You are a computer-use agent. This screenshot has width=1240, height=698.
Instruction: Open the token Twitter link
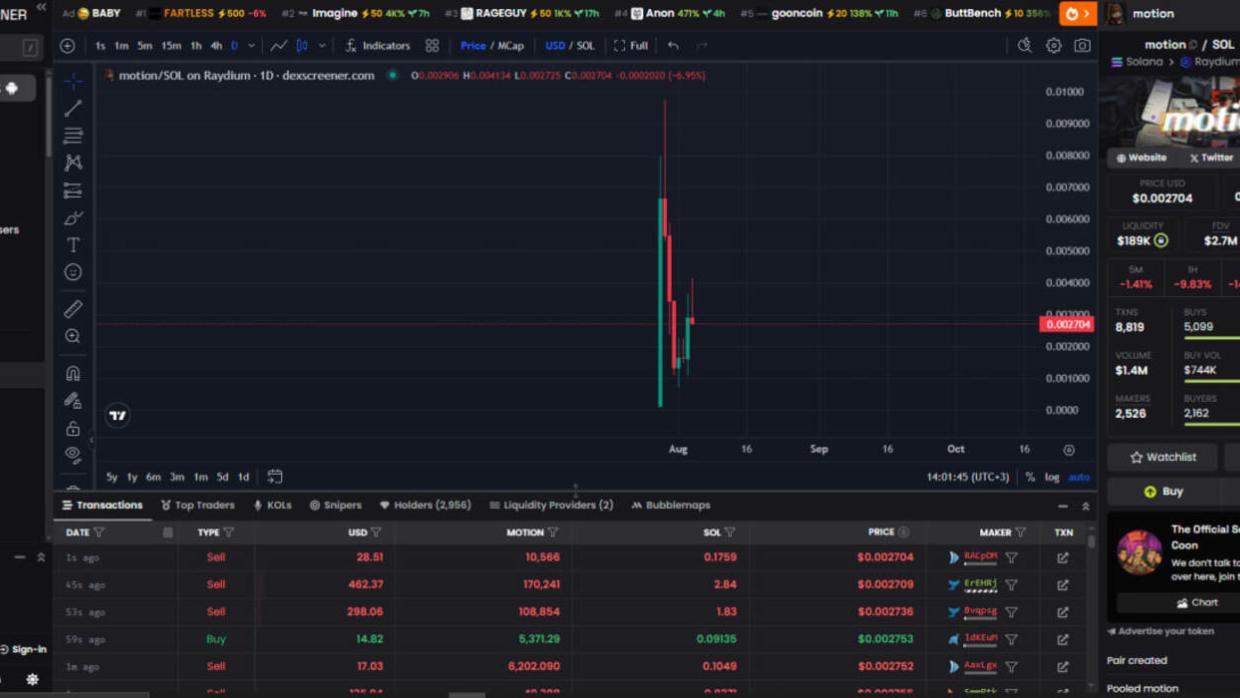coord(1210,158)
